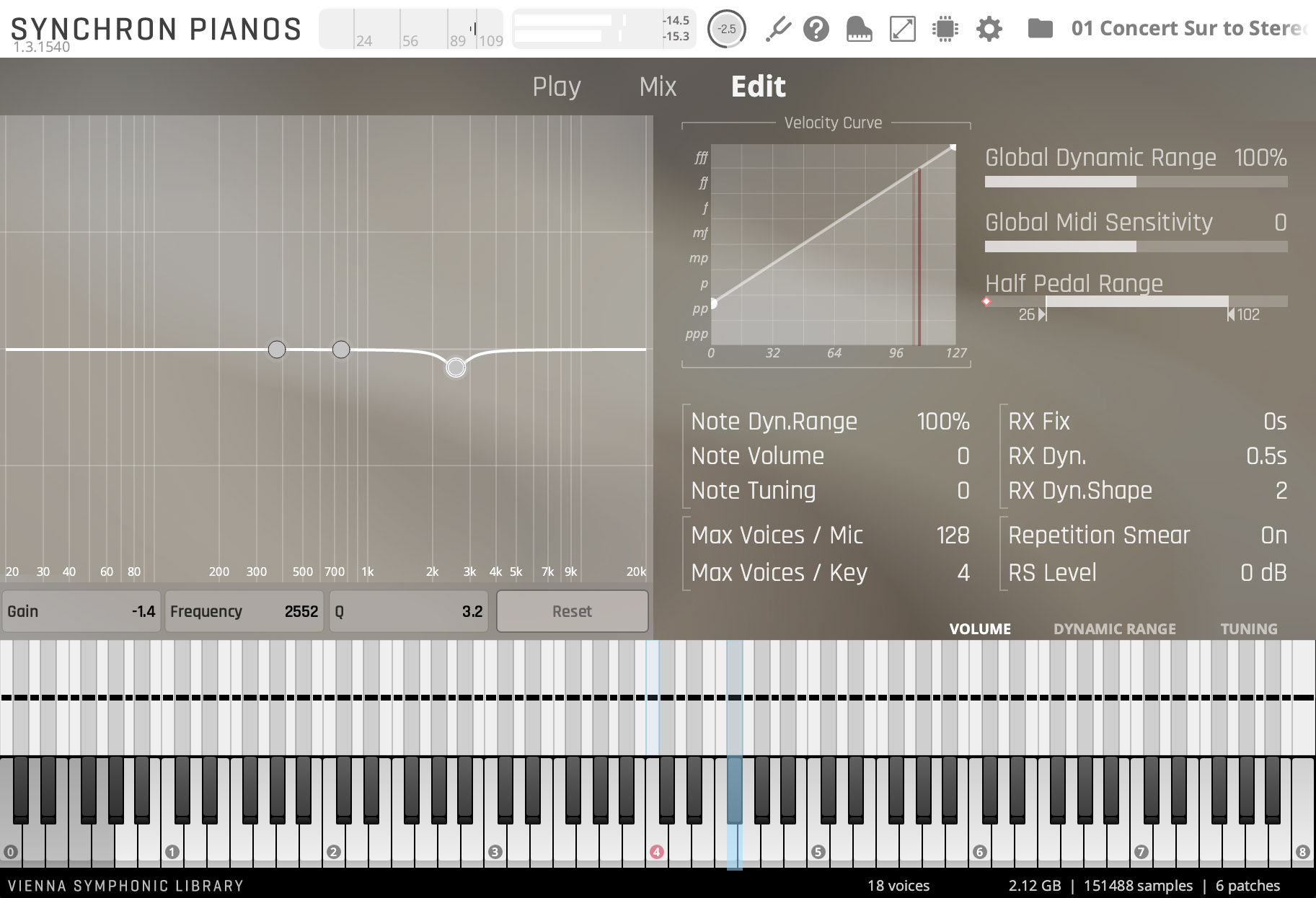The height and width of the screenshot is (898, 1316).
Task: Click the resize window arrow icon
Action: click(902, 30)
